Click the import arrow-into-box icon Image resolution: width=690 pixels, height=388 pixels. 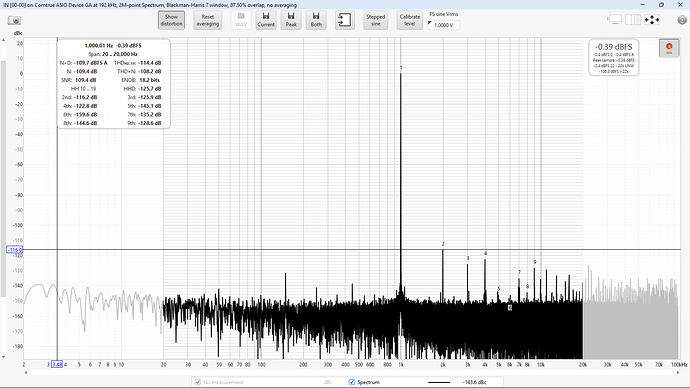coord(345,20)
